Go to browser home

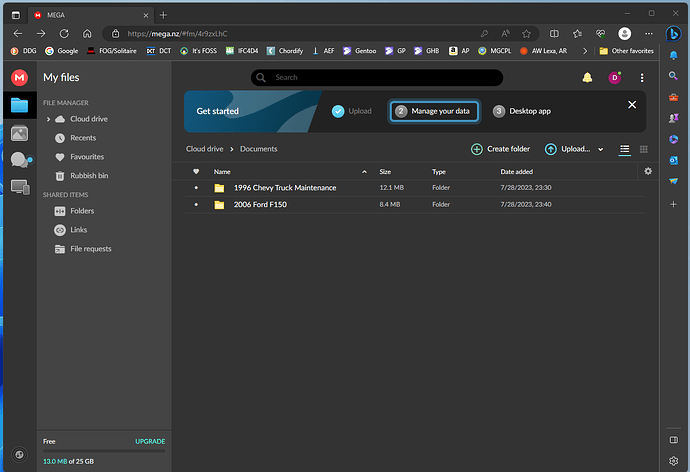pos(87,33)
